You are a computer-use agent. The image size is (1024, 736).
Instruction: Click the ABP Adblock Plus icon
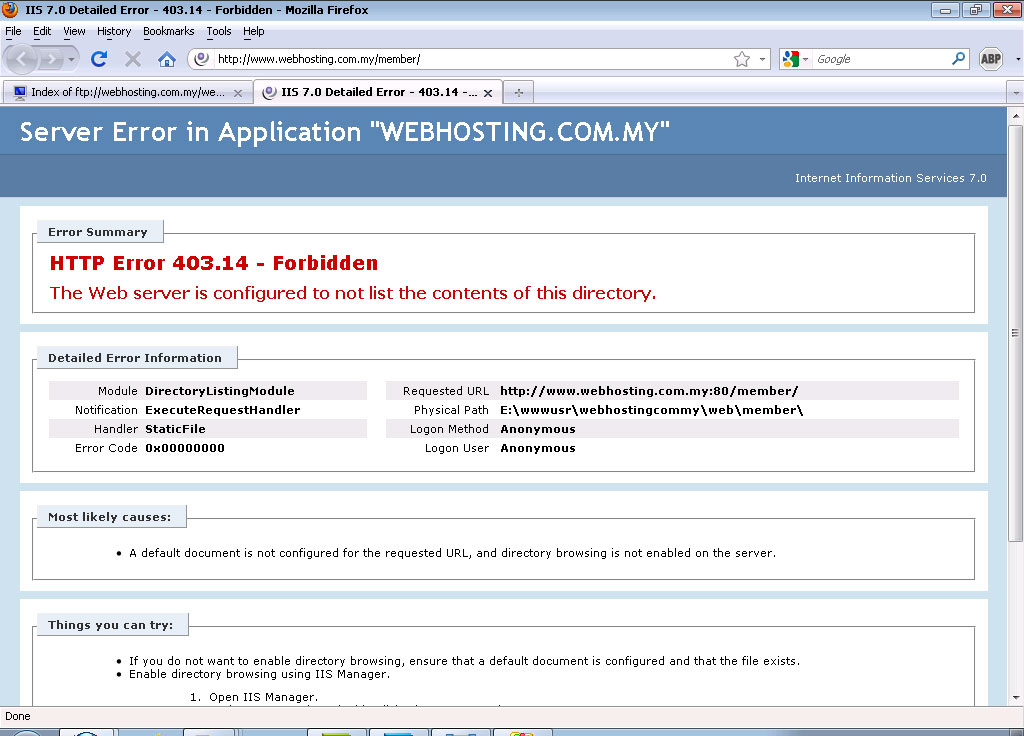click(x=990, y=59)
